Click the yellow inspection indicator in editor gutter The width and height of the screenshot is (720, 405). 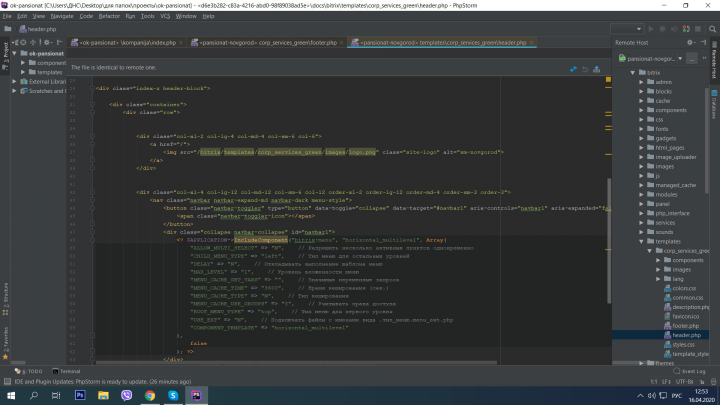pos(608,79)
